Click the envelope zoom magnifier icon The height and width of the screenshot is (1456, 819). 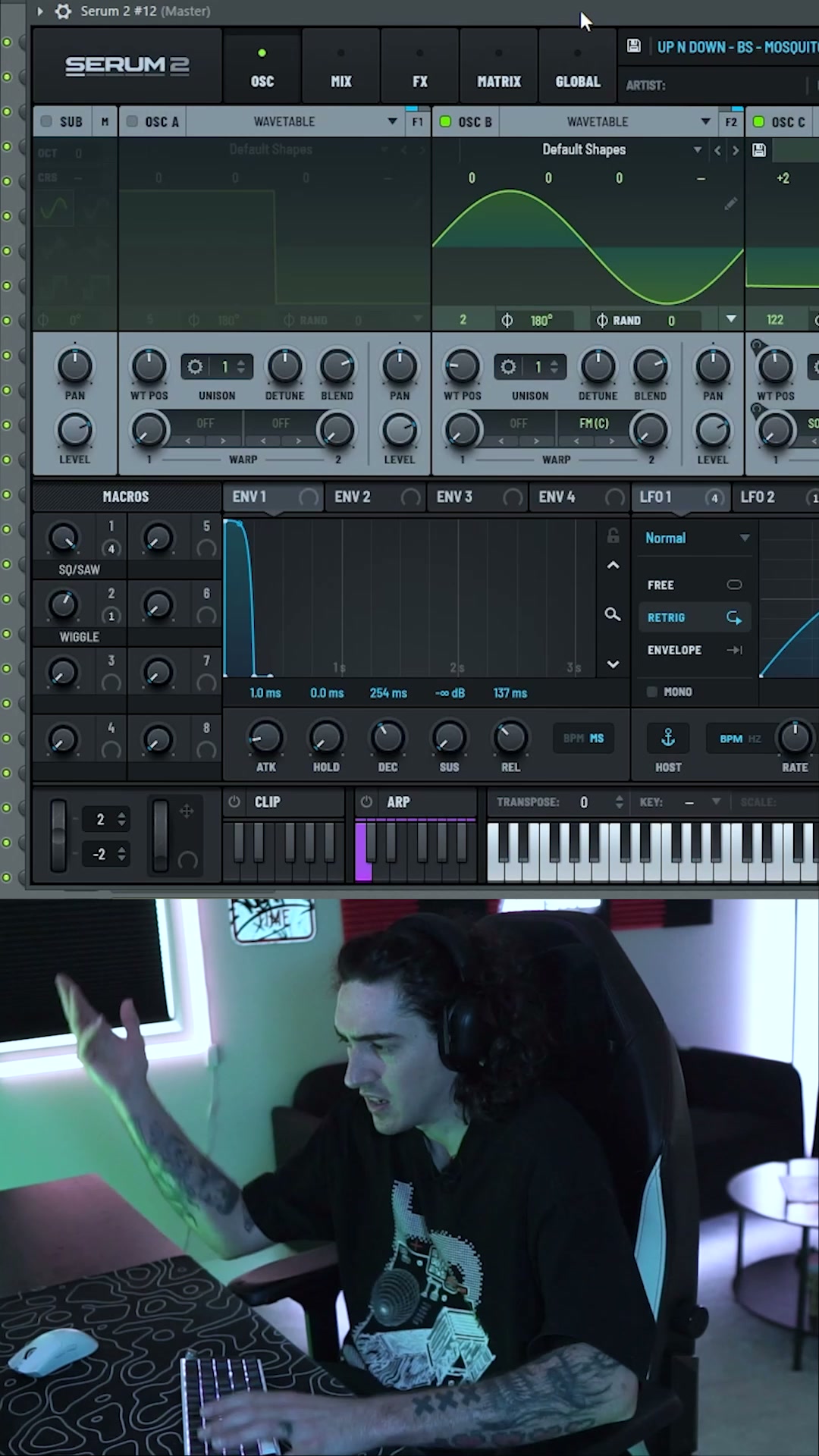613,614
